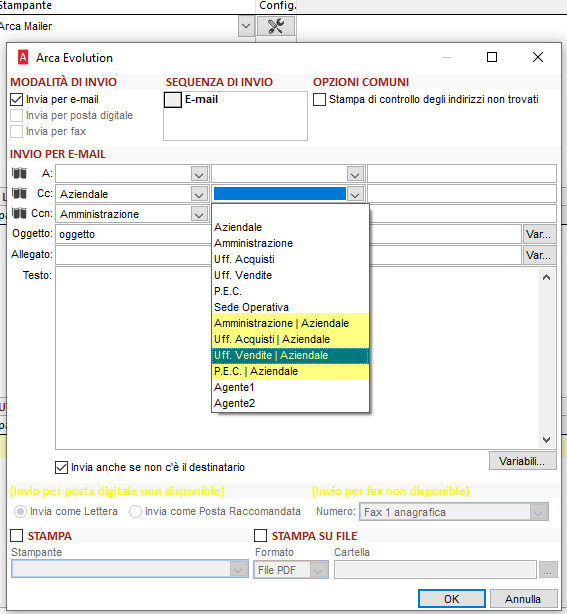Click the Arca Evolution red logo icon

[x=23, y=58]
